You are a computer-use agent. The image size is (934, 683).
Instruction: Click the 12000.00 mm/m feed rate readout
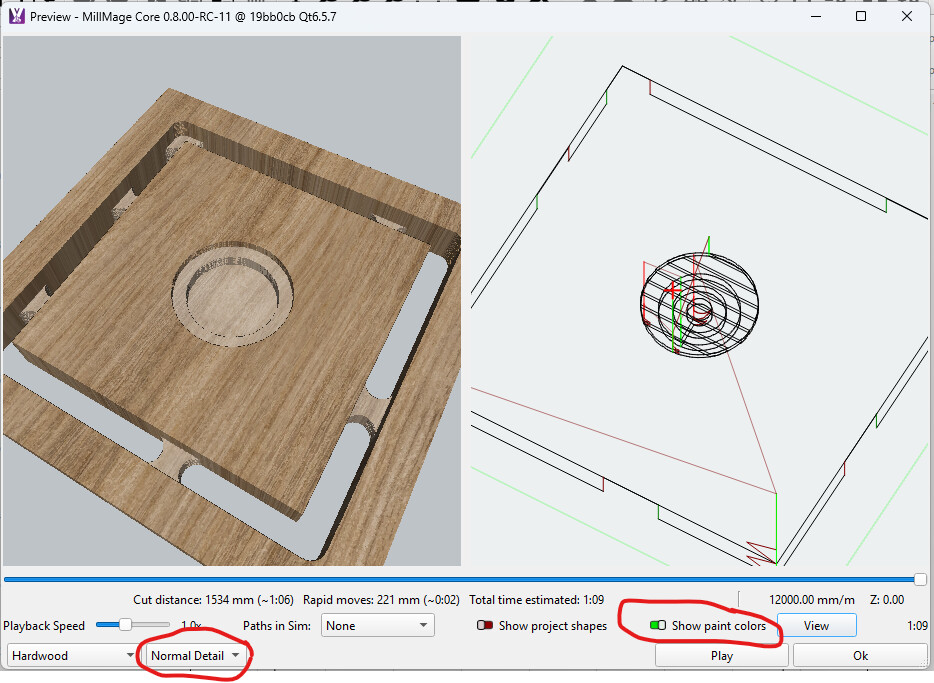pos(808,600)
